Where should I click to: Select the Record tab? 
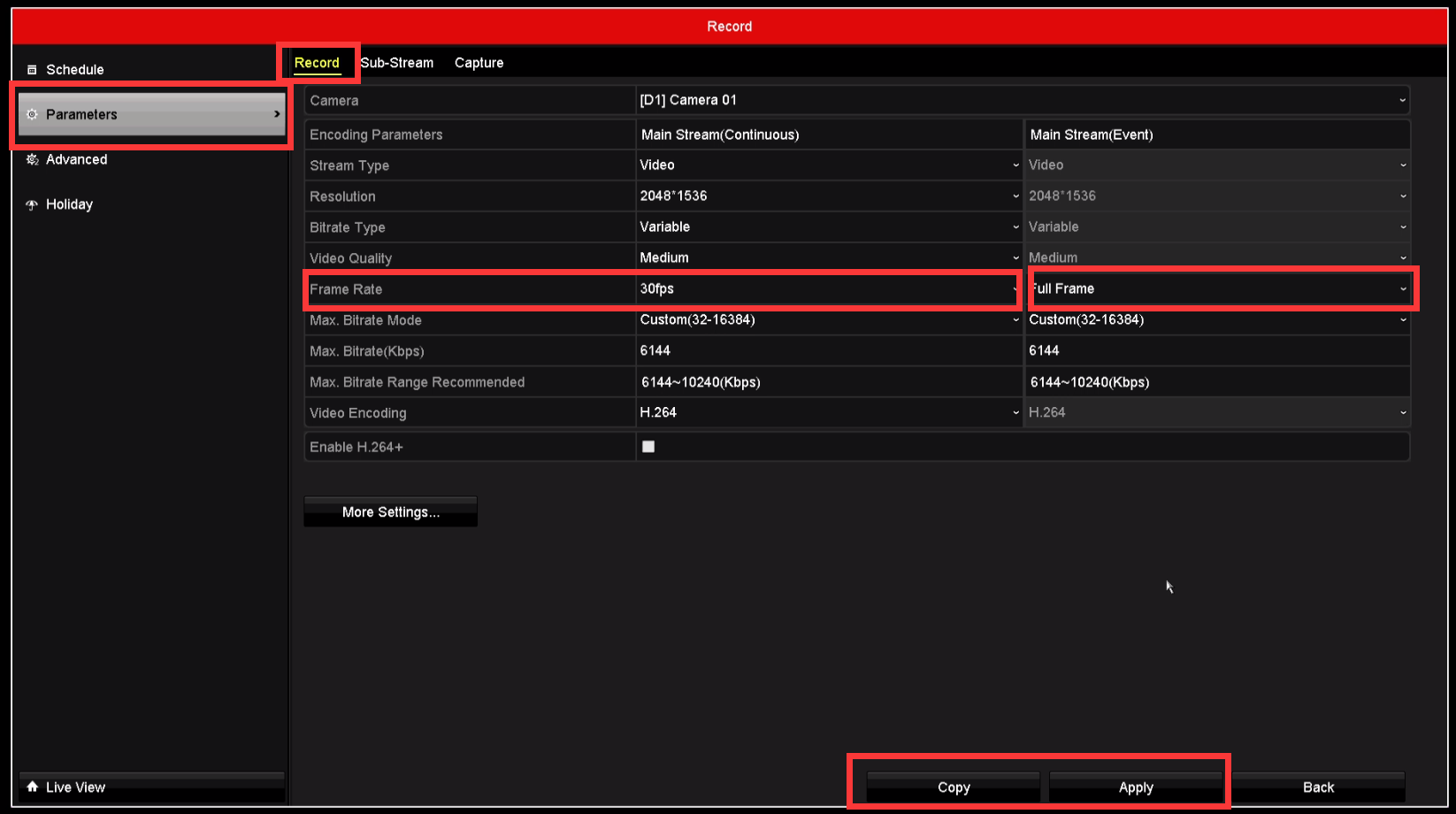pos(317,63)
